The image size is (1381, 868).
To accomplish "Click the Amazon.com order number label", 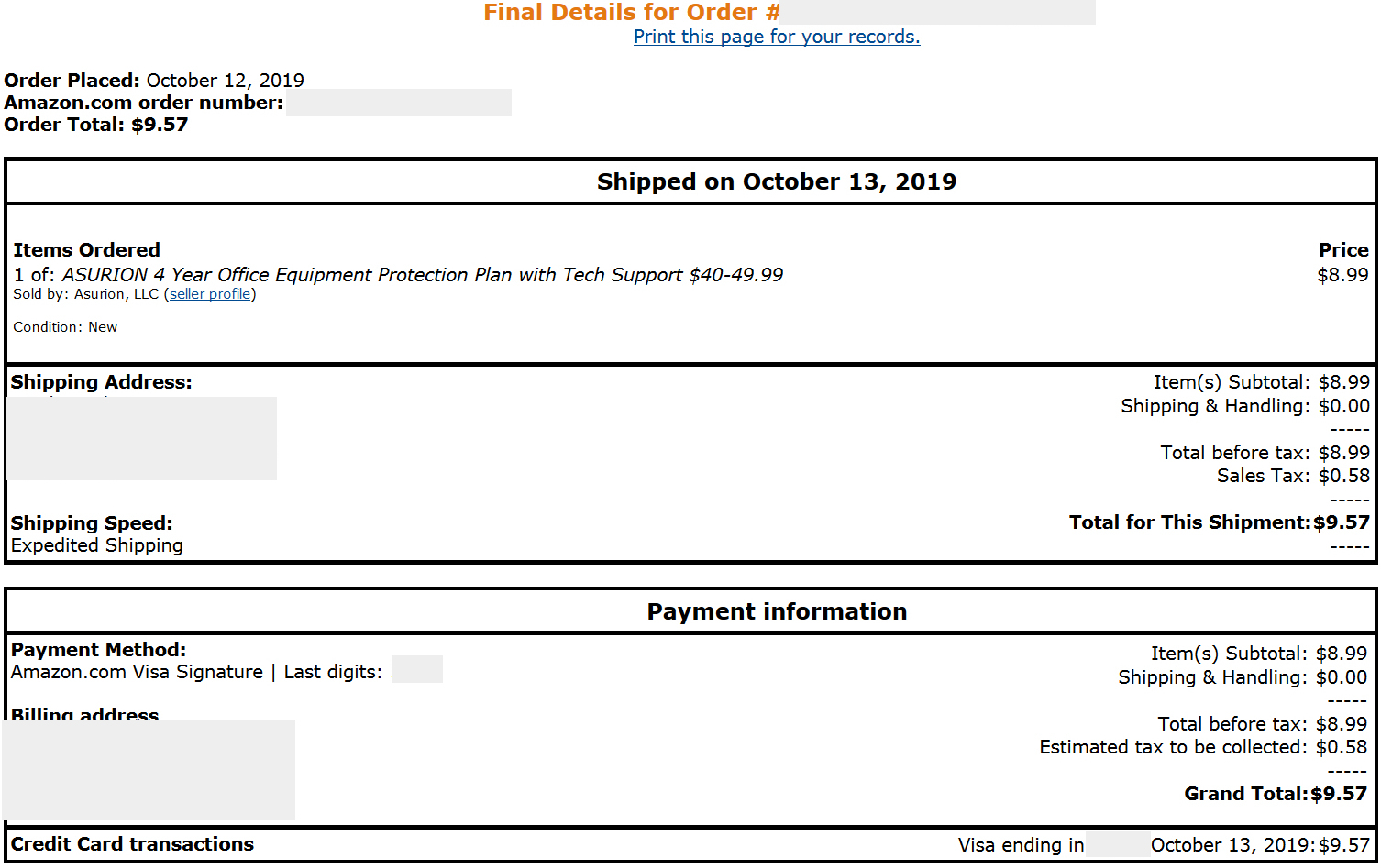I will pos(144,103).
